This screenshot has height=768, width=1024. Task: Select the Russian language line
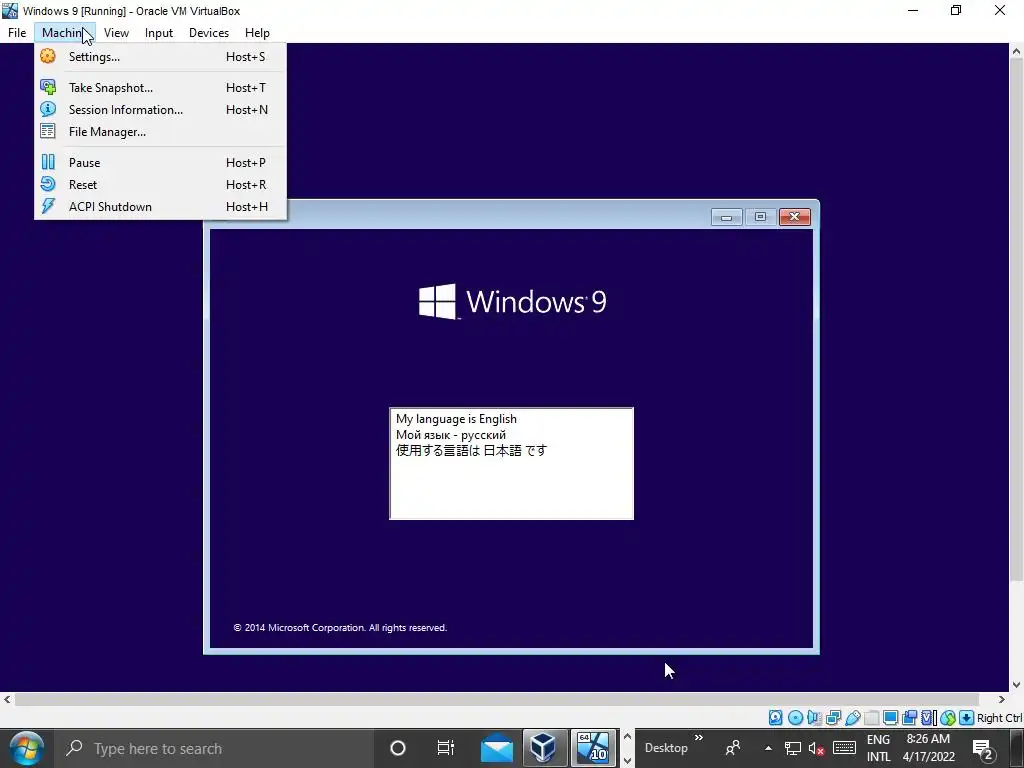pos(451,435)
